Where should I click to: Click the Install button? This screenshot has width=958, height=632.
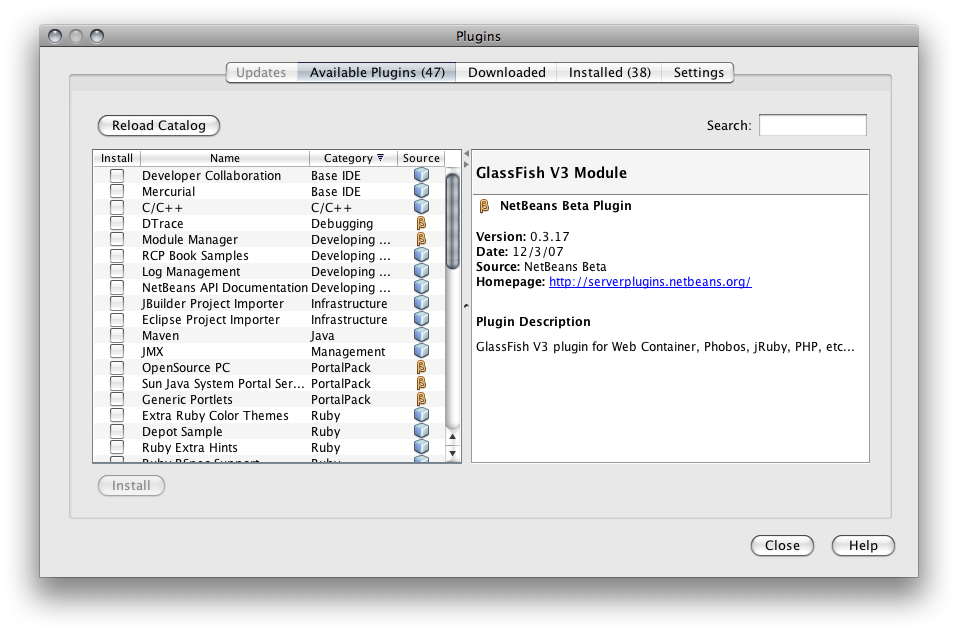pos(131,485)
